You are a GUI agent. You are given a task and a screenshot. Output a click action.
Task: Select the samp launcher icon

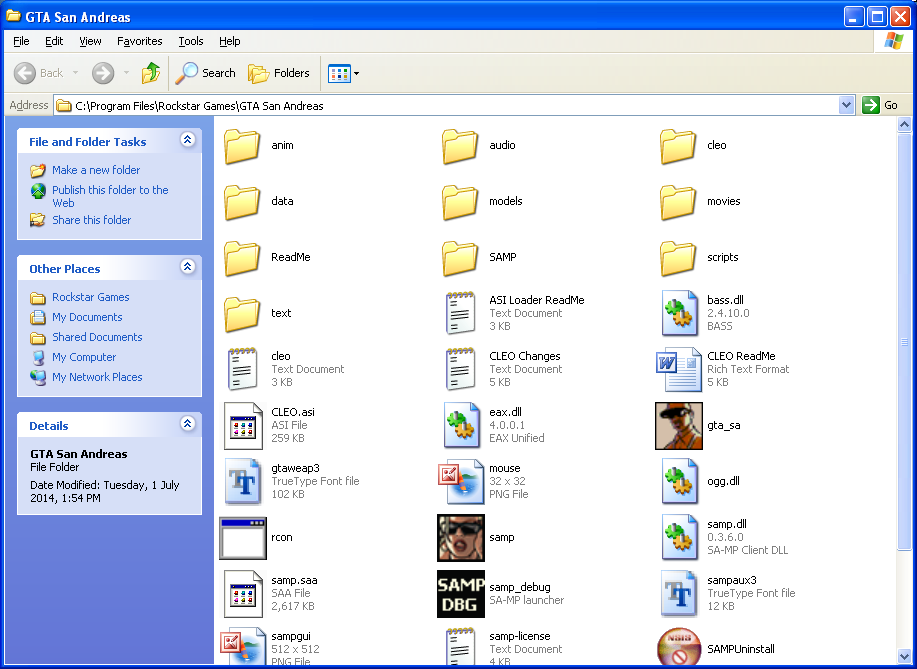coord(461,538)
